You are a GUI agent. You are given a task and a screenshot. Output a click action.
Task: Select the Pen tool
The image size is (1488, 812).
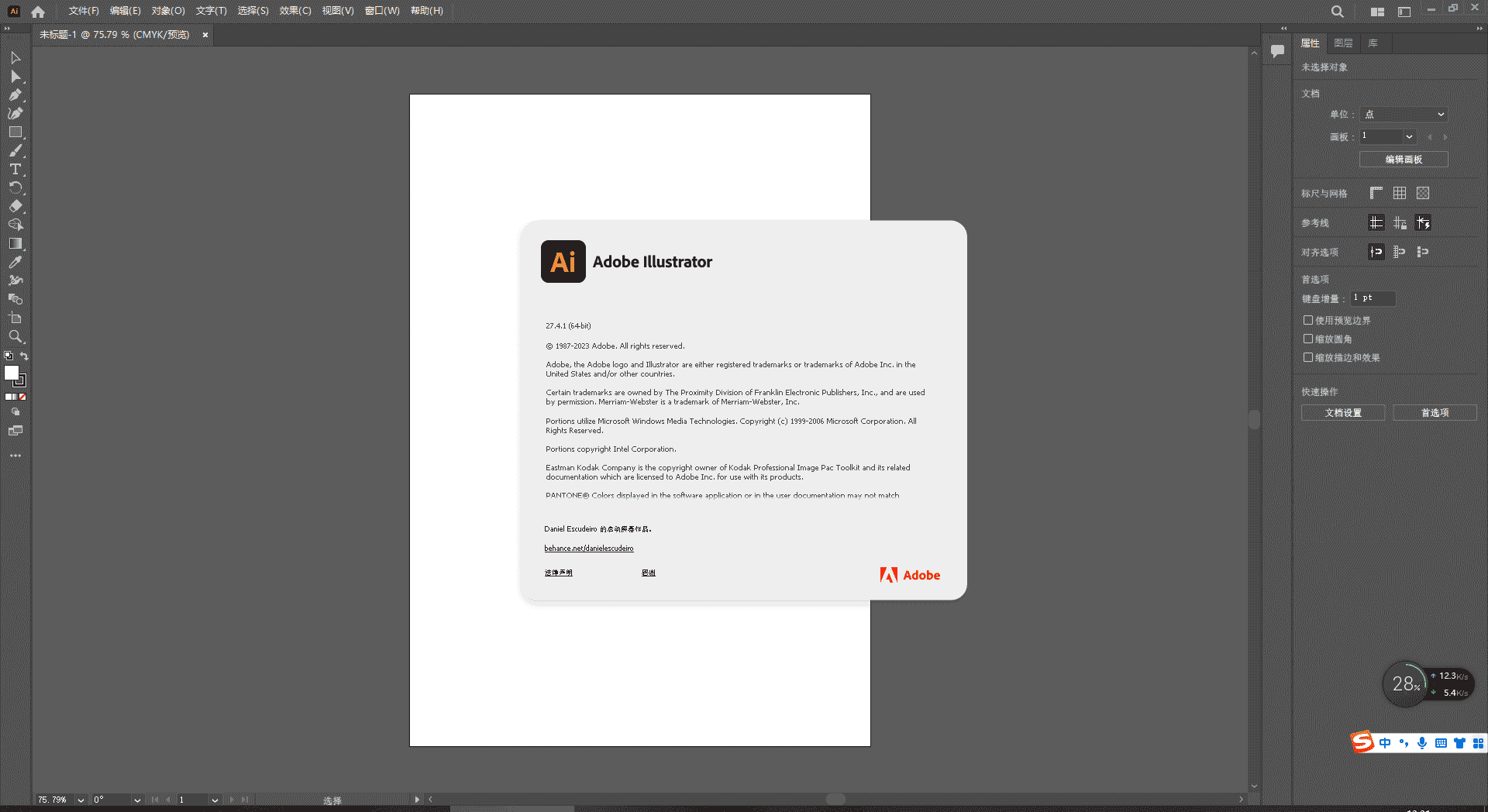coord(16,95)
